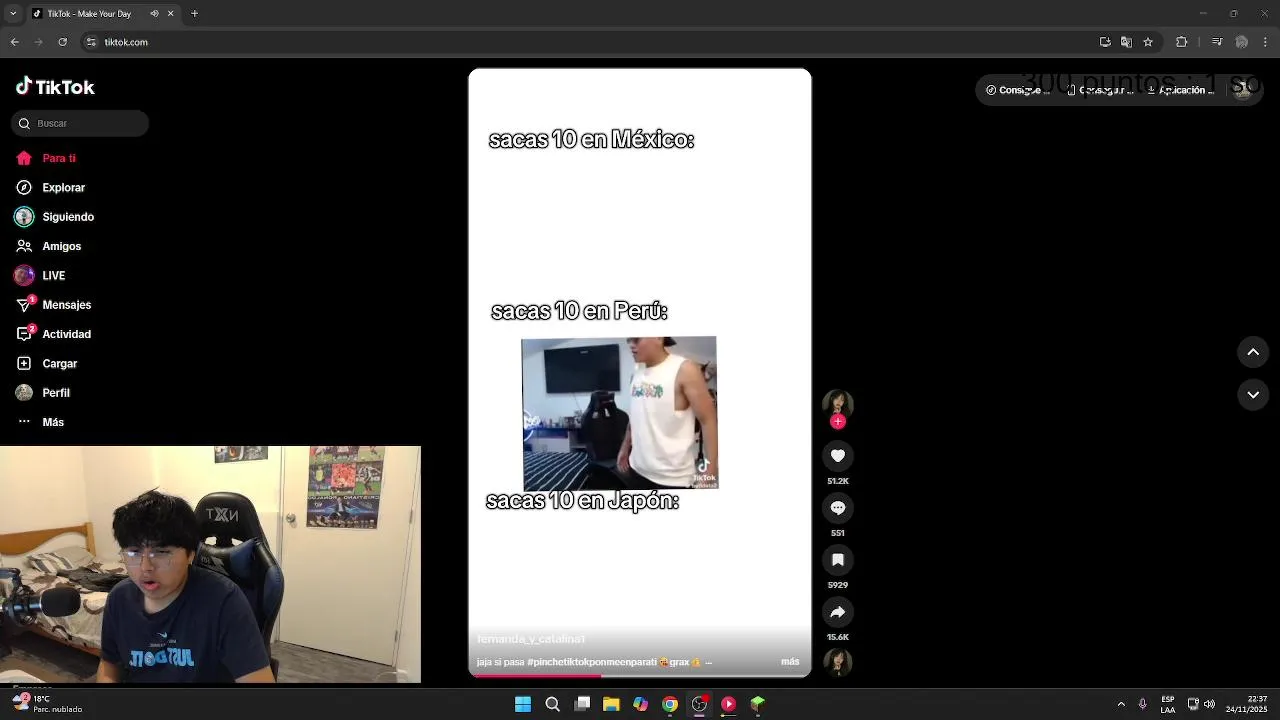Open the TikTok logo home link
This screenshot has height=720, width=1280.
[55, 87]
